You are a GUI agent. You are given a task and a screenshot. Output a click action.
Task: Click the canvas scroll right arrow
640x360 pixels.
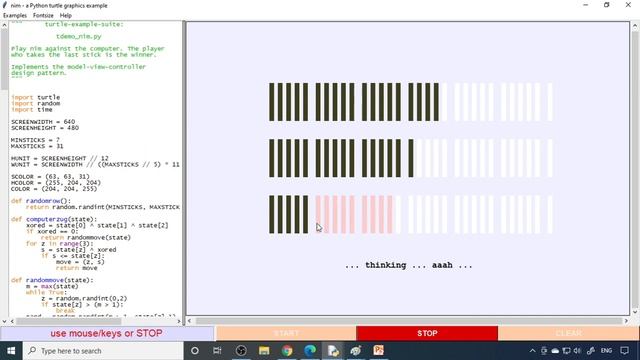(x=626, y=321)
